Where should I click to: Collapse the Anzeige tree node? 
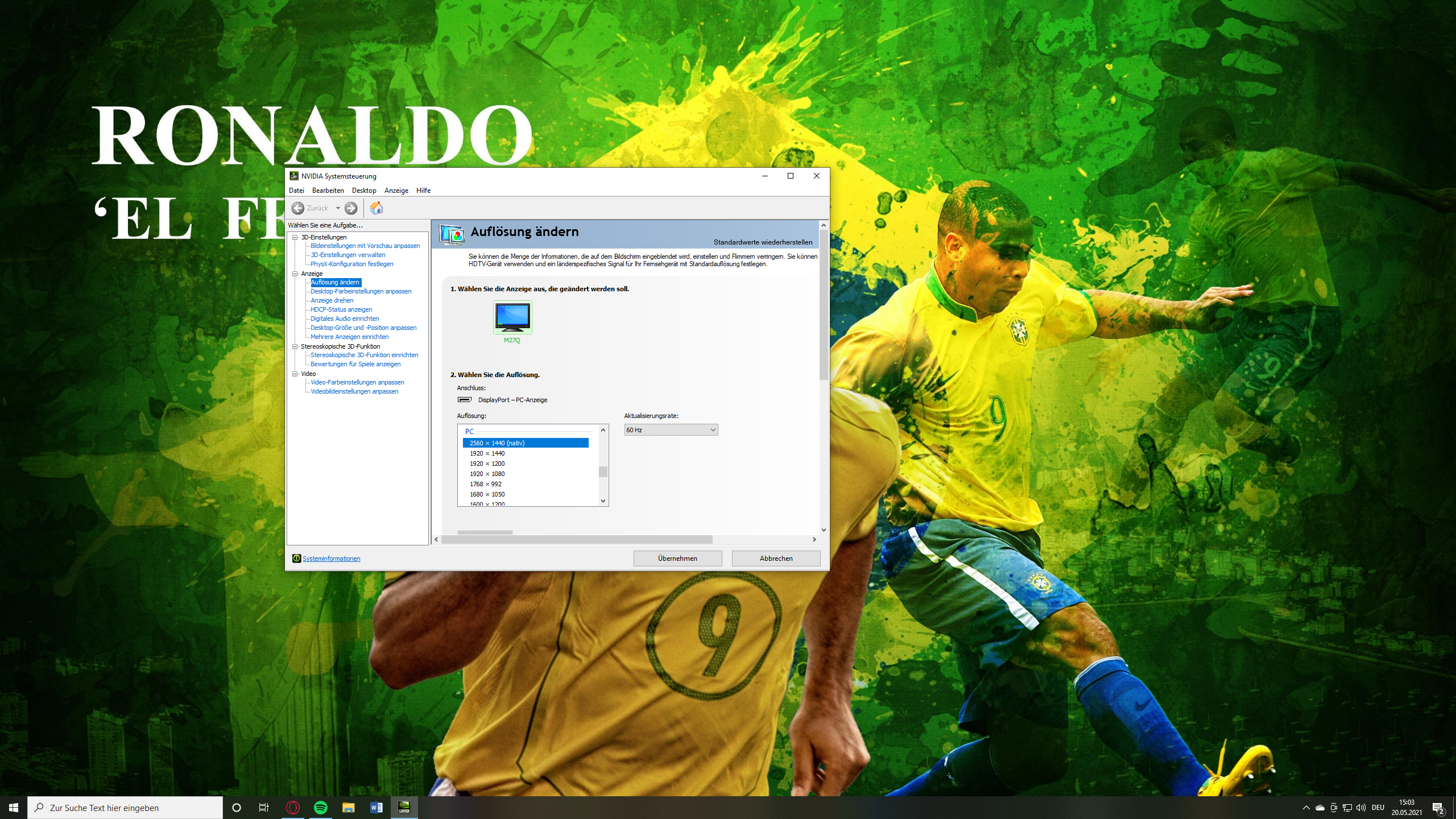(x=295, y=274)
